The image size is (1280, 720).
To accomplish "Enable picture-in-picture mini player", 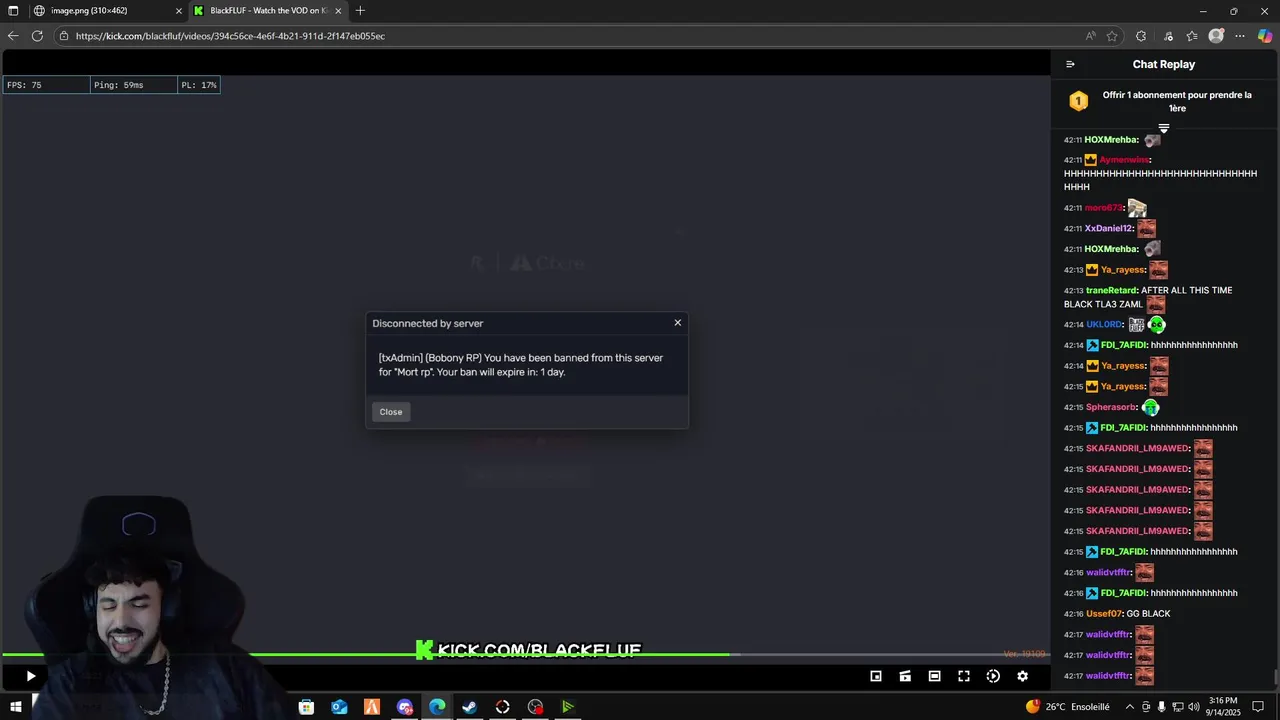I will pyautogui.click(x=876, y=676).
